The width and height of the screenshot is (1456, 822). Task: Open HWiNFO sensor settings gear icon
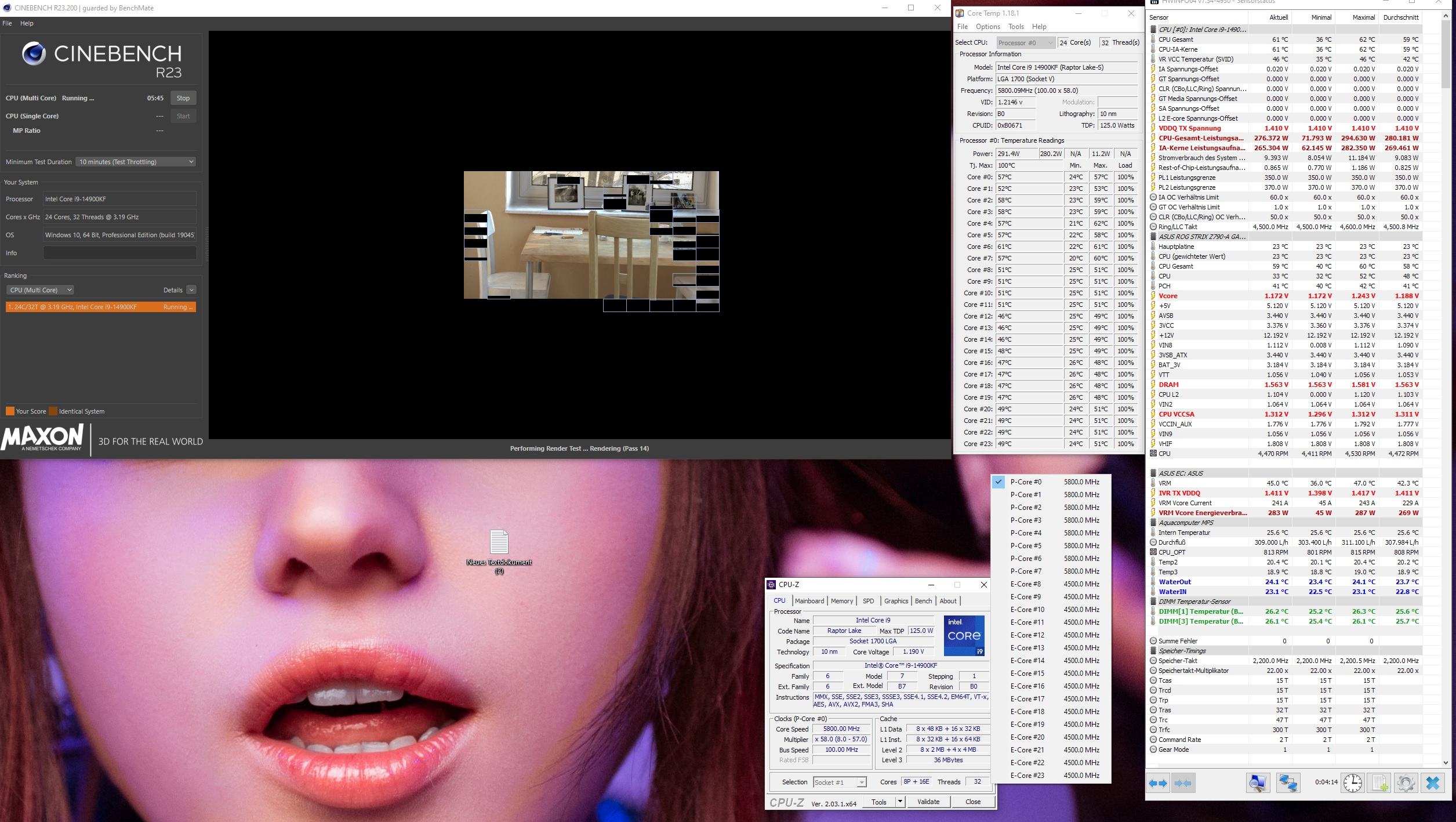click(x=1406, y=783)
